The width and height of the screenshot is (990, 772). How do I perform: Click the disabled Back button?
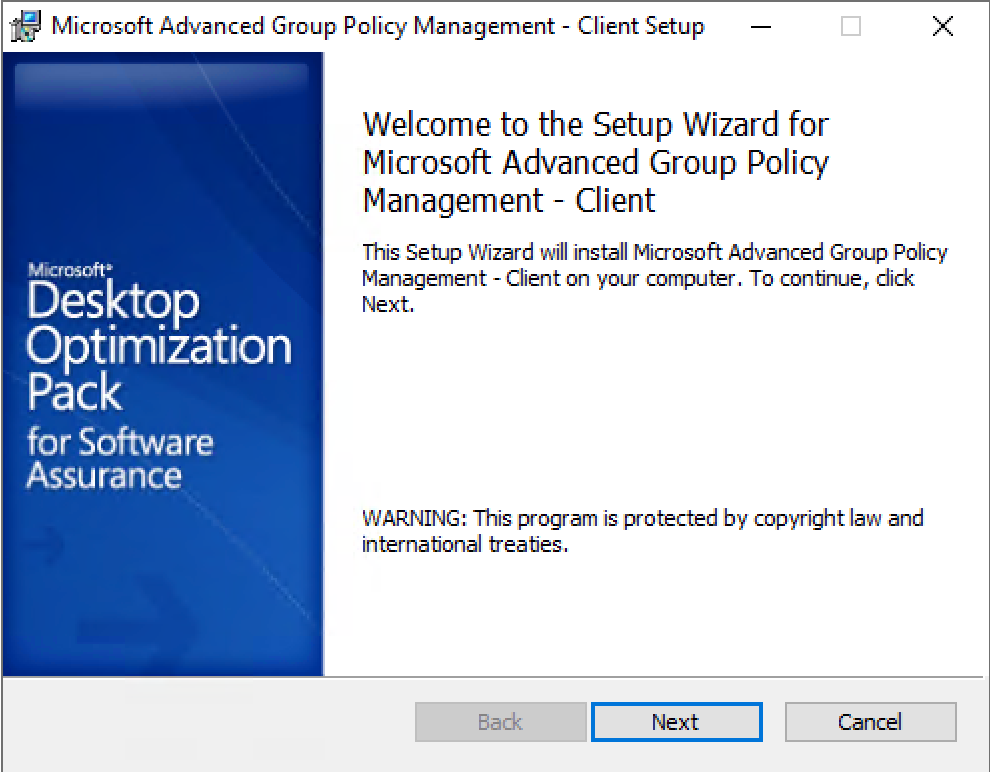click(x=500, y=722)
